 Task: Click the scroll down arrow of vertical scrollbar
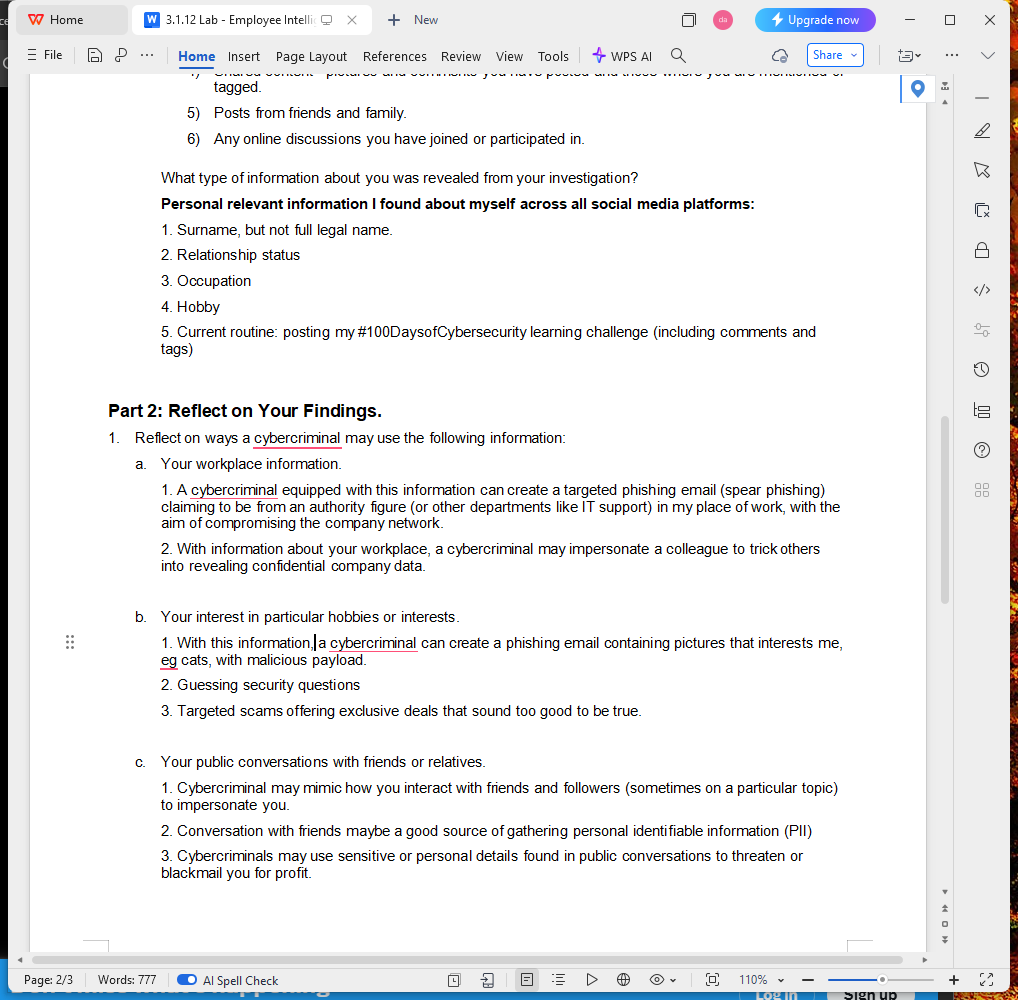(945, 892)
